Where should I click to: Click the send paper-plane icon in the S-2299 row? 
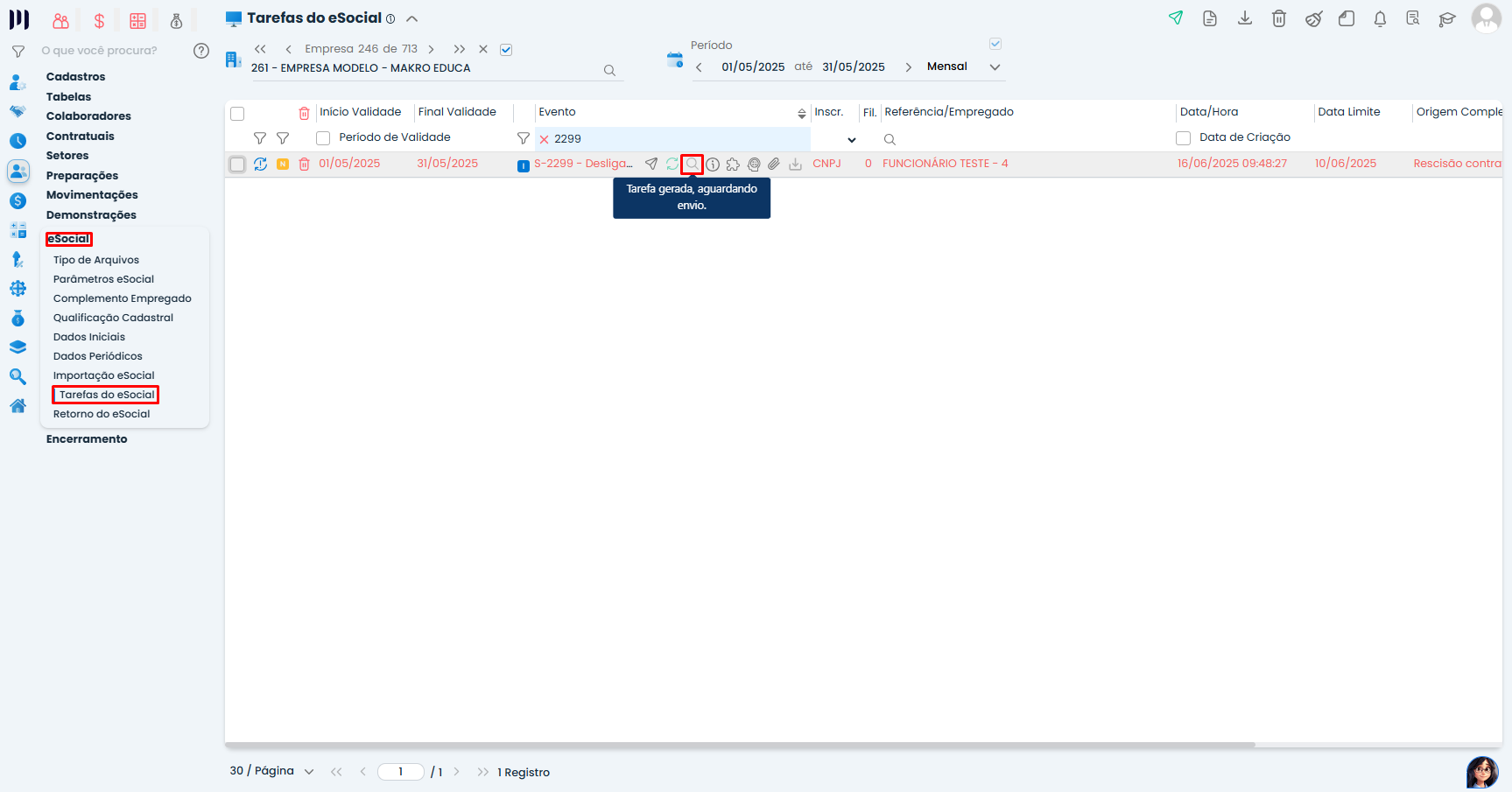651,164
